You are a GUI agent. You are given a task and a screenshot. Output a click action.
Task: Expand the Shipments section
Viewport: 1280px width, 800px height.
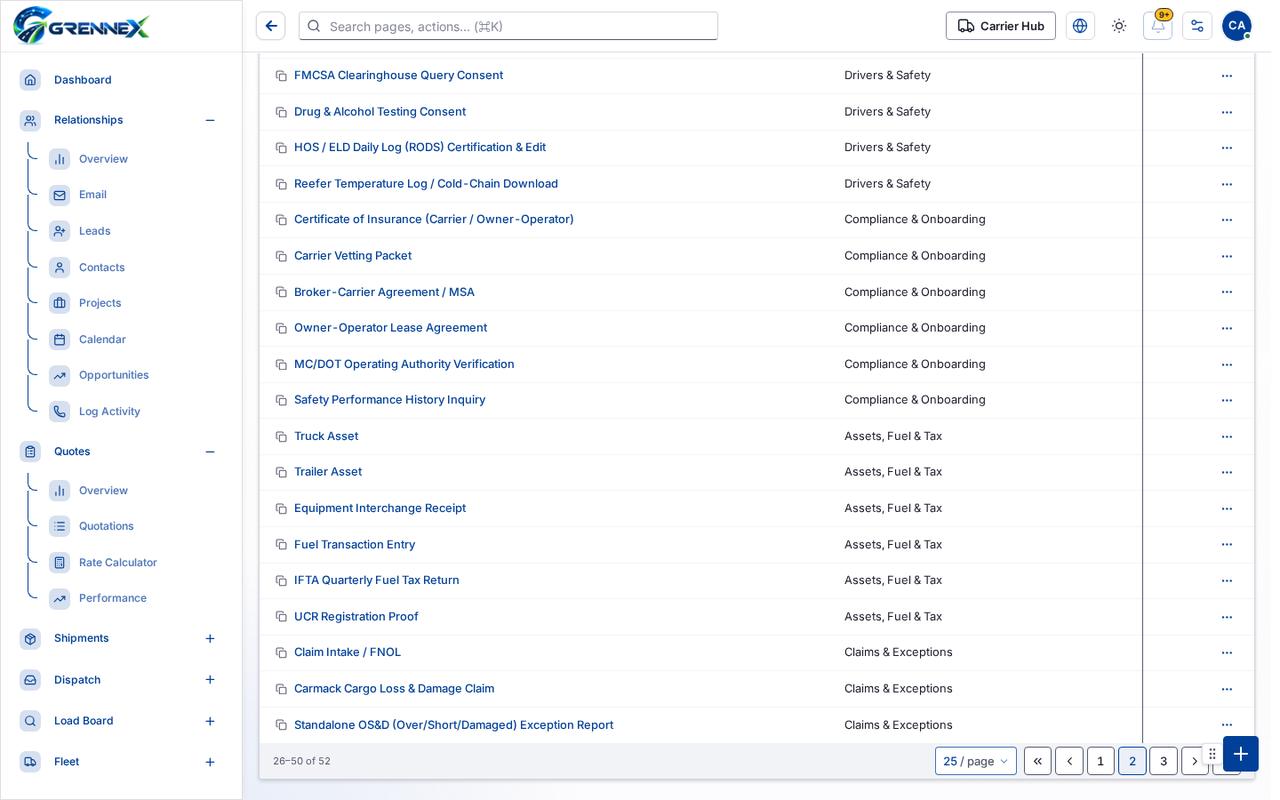tap(210, 639)
